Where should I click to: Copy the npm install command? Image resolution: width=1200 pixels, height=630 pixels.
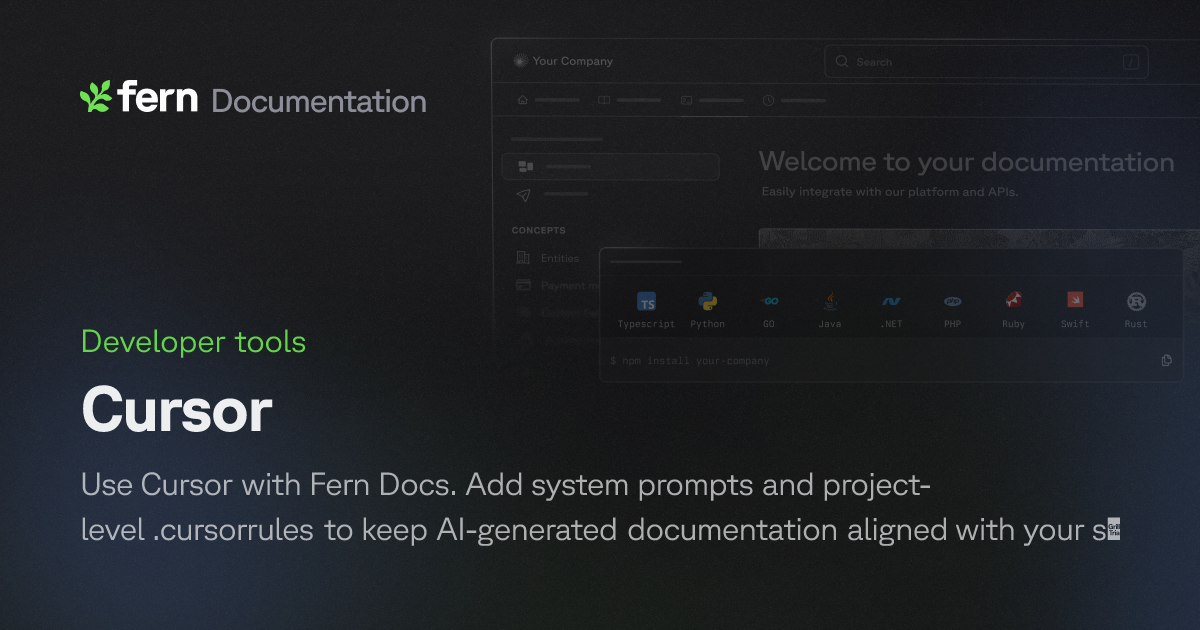click(1166, 360)
